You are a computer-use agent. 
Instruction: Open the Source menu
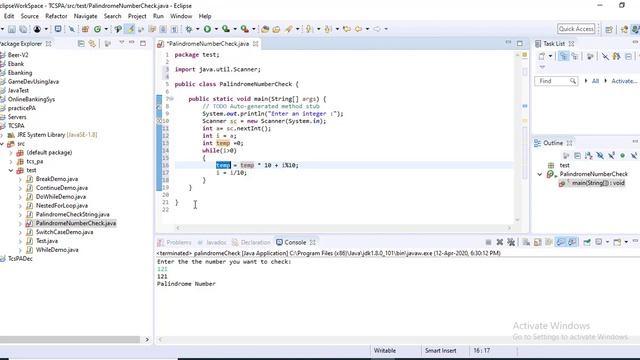tap(29, 16)
